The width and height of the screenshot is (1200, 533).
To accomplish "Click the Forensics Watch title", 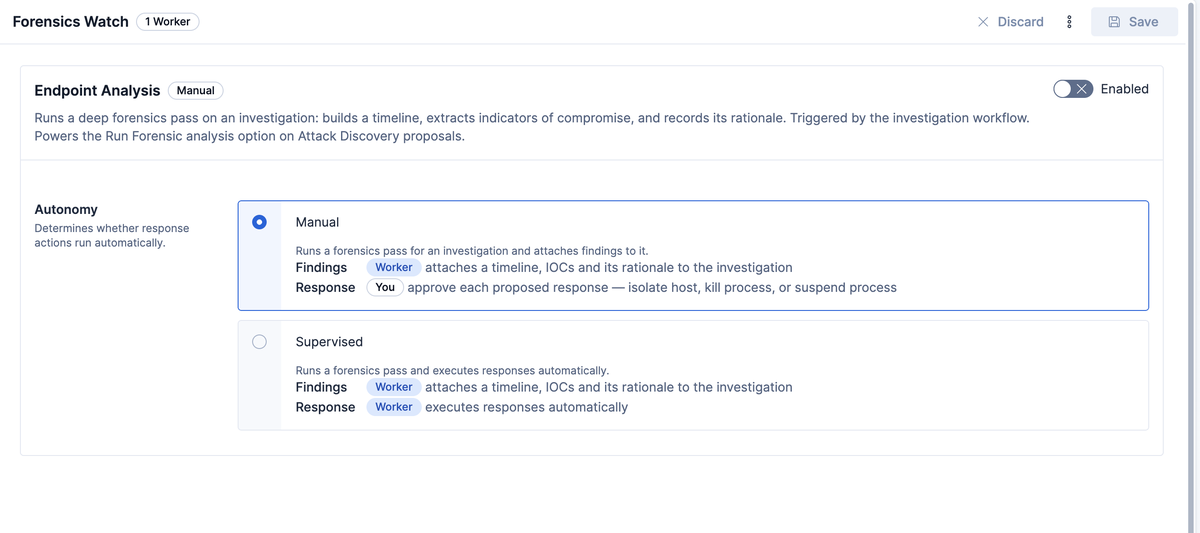I will pyautogui.click(x=71, y=22).
